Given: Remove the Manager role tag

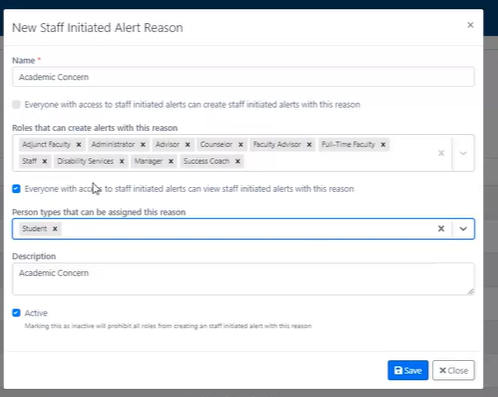Looking at the screenshot, I should (171, 161).
